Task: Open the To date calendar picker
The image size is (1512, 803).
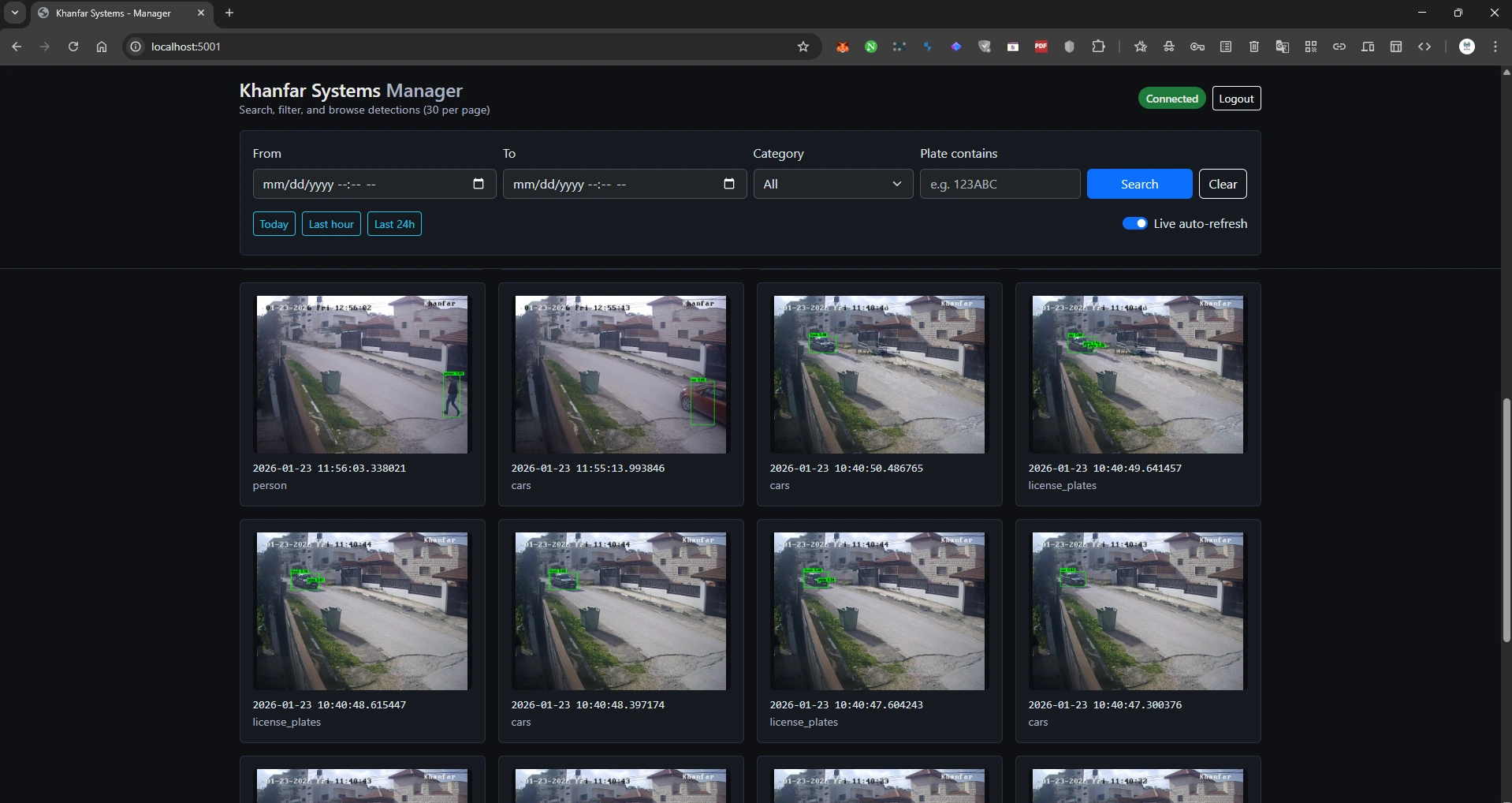Action: 729,184
